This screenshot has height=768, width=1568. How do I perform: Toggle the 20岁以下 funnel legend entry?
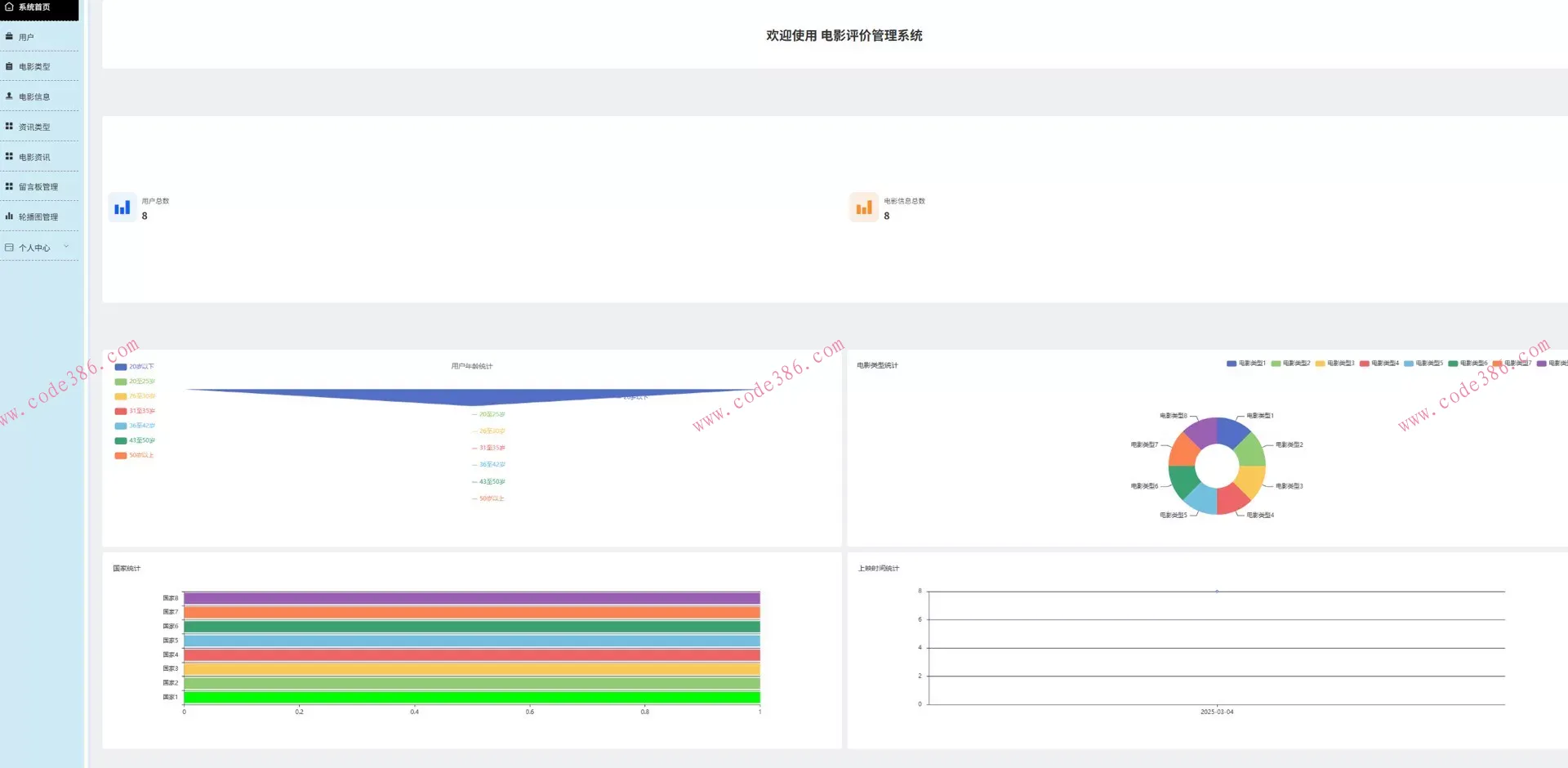click(x=135, y=367)
